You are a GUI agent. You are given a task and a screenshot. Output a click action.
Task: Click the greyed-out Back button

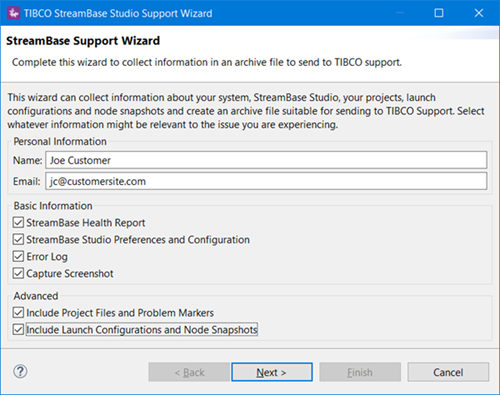click(189, 372)
